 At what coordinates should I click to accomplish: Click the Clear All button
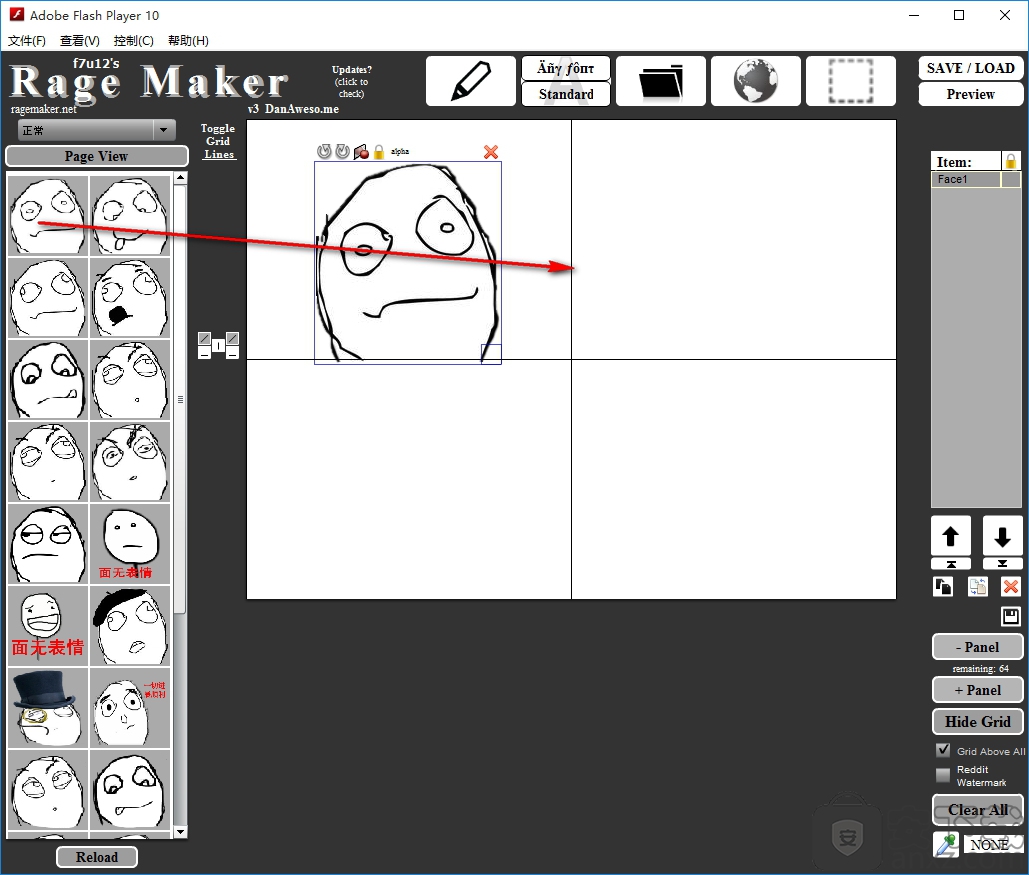(977, 810)
